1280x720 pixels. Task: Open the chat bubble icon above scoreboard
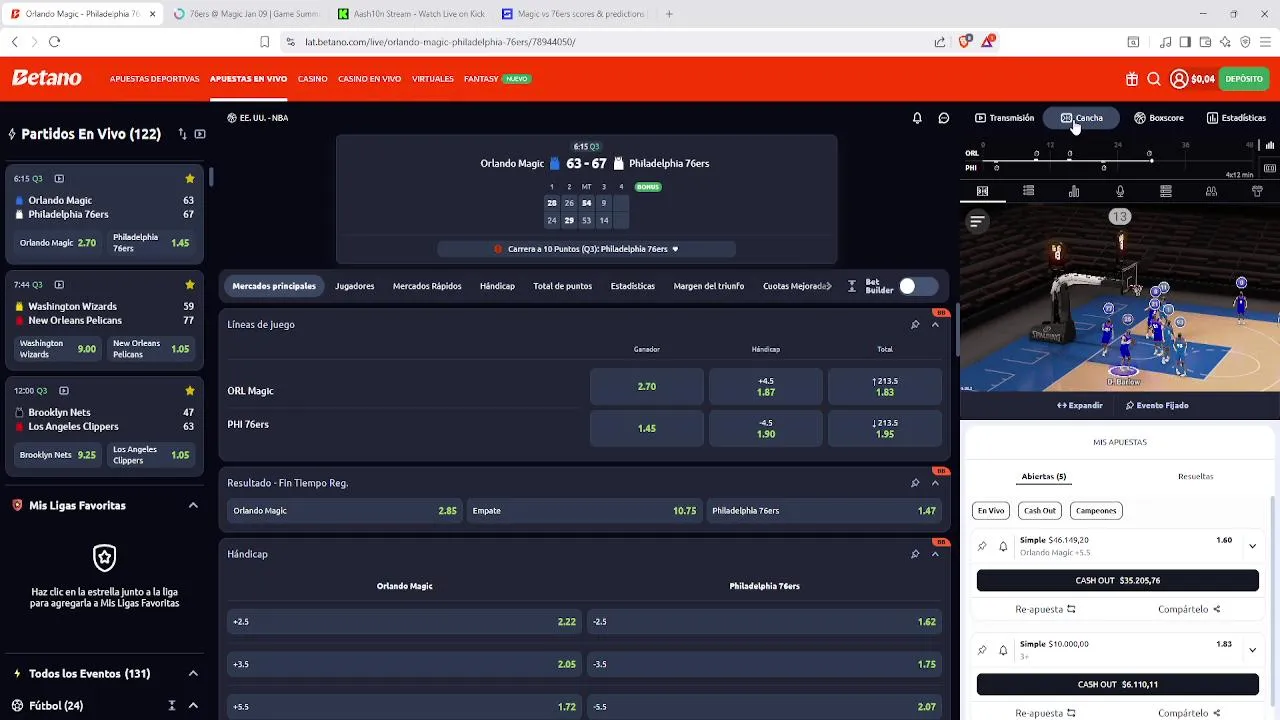943,118
